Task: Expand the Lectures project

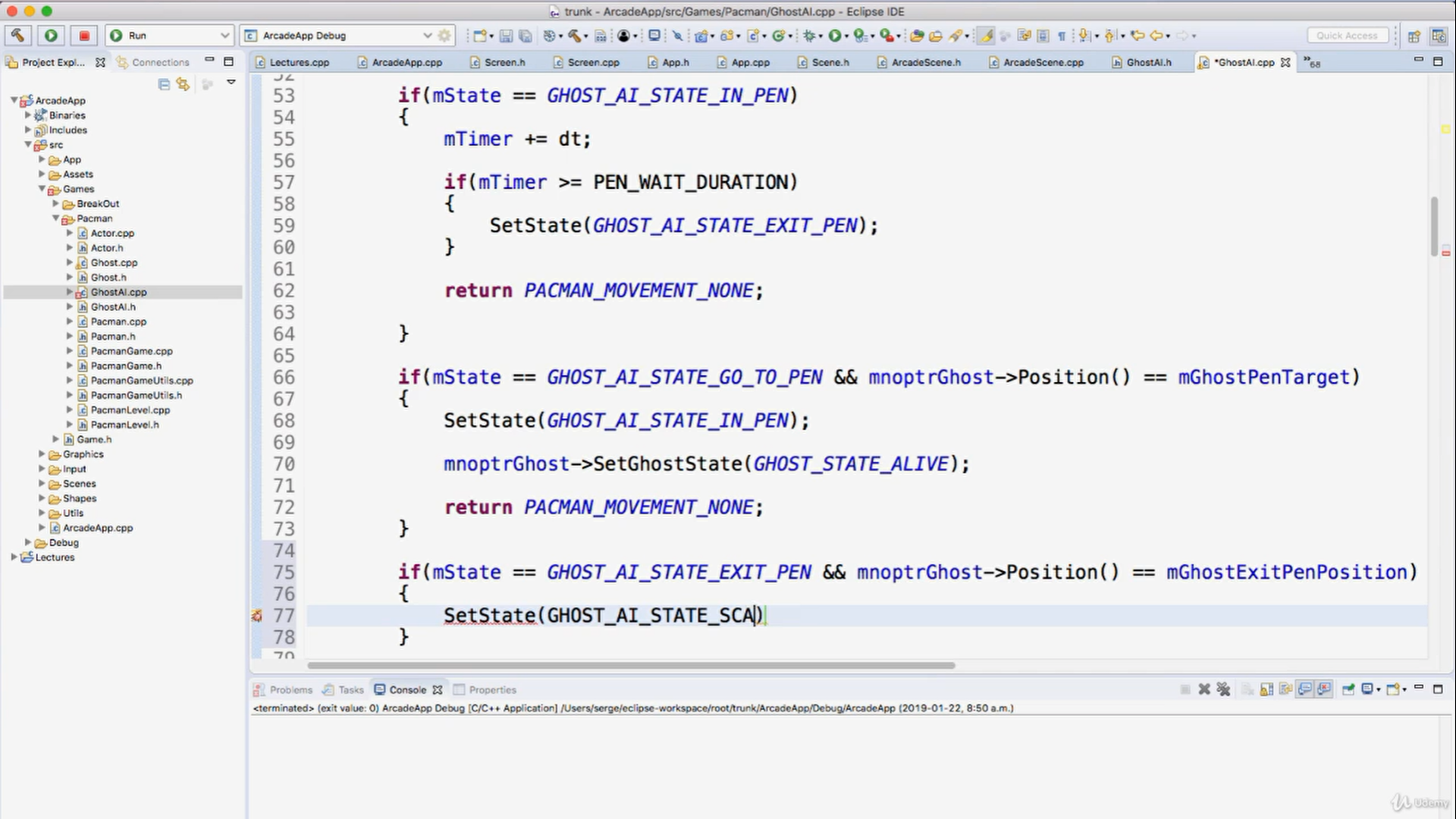Action: (14, 557)
